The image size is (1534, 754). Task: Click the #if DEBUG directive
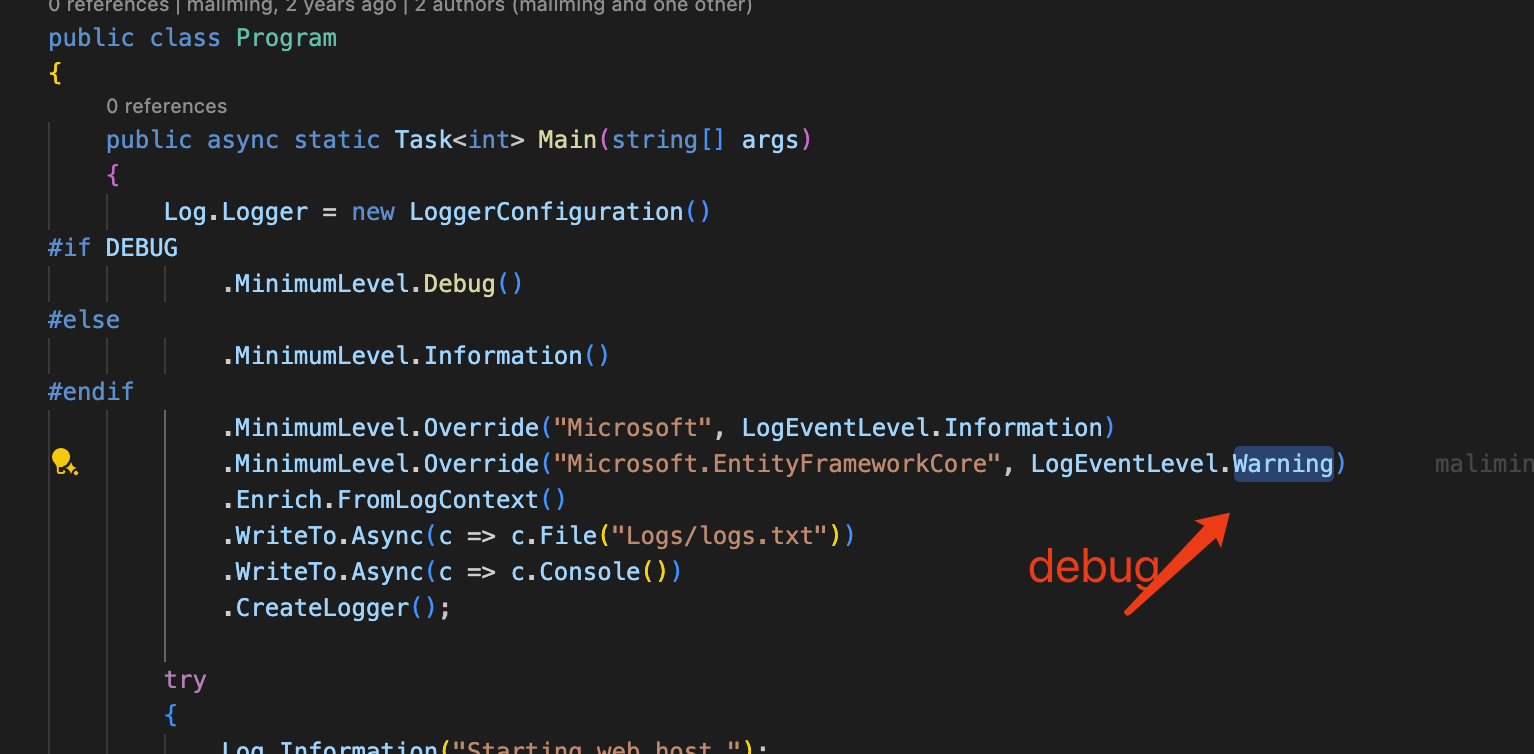(112, 248)
